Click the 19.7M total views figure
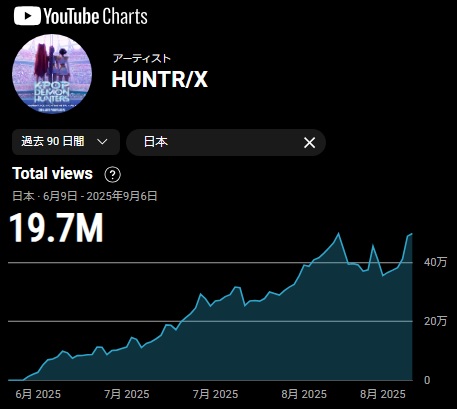Screen dimensions: 457x409 57,228
